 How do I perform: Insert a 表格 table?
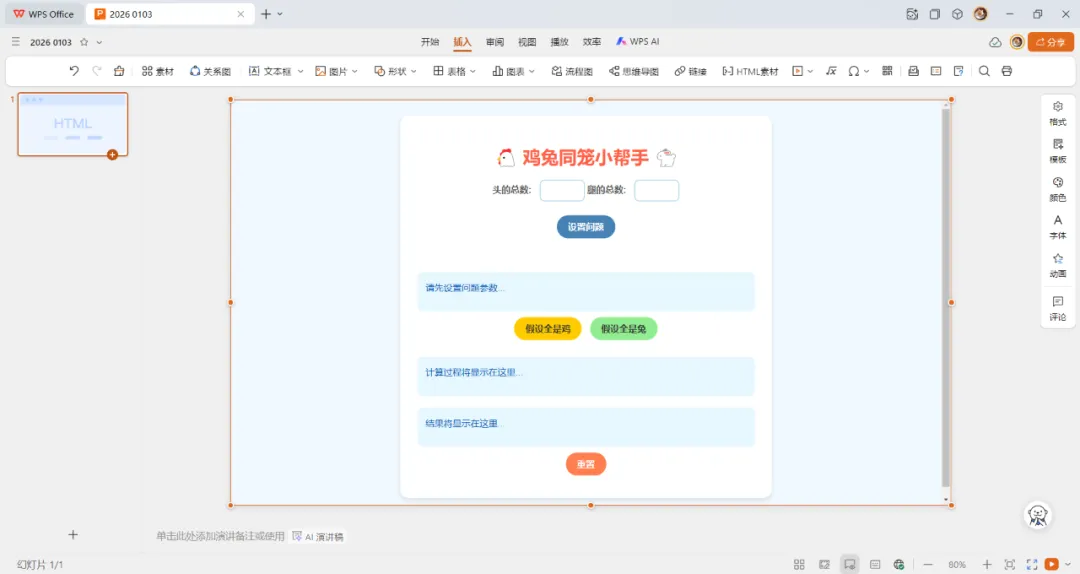point(449,71)
